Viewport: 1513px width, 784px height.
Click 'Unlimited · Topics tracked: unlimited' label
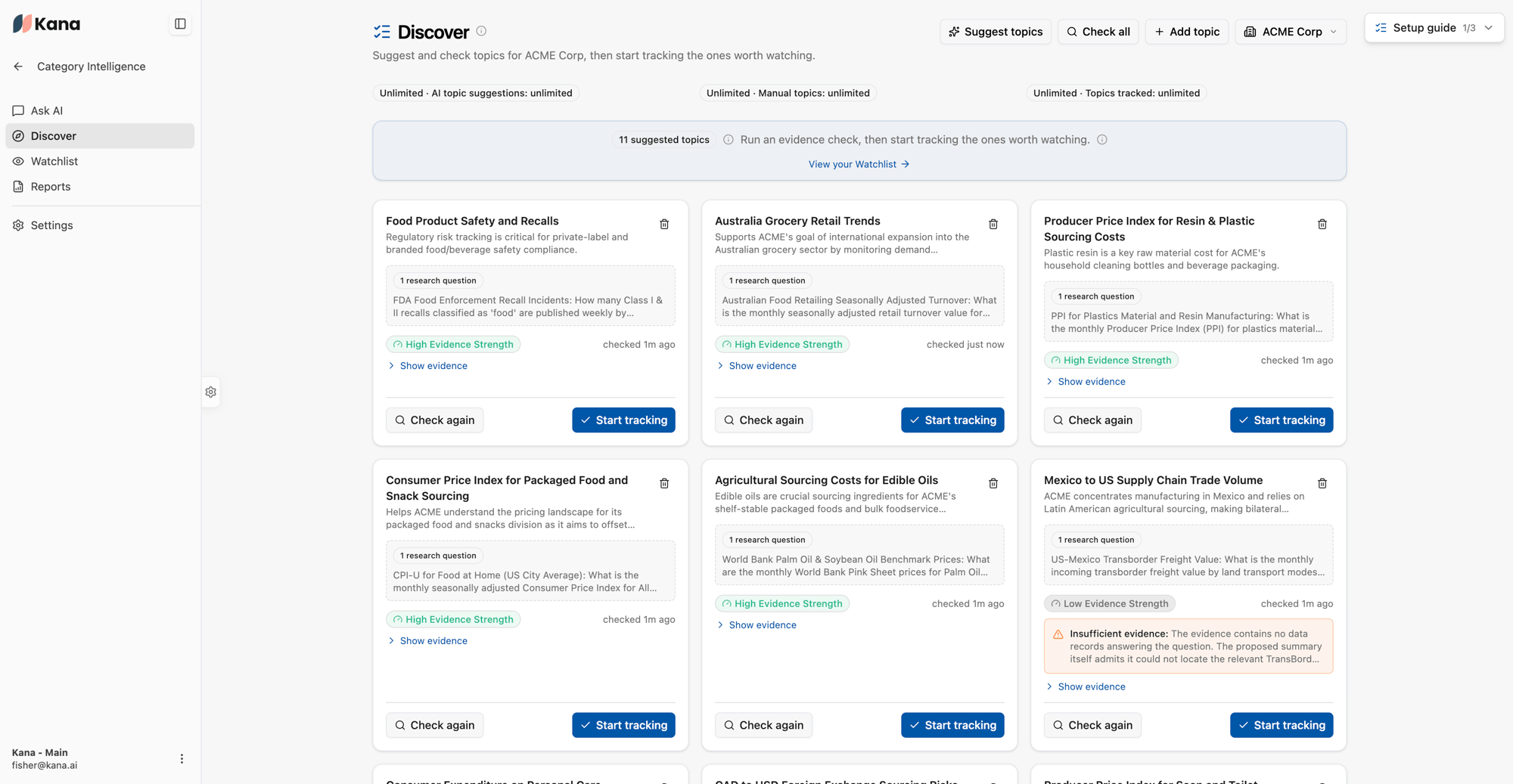(x=1117, y=93)
